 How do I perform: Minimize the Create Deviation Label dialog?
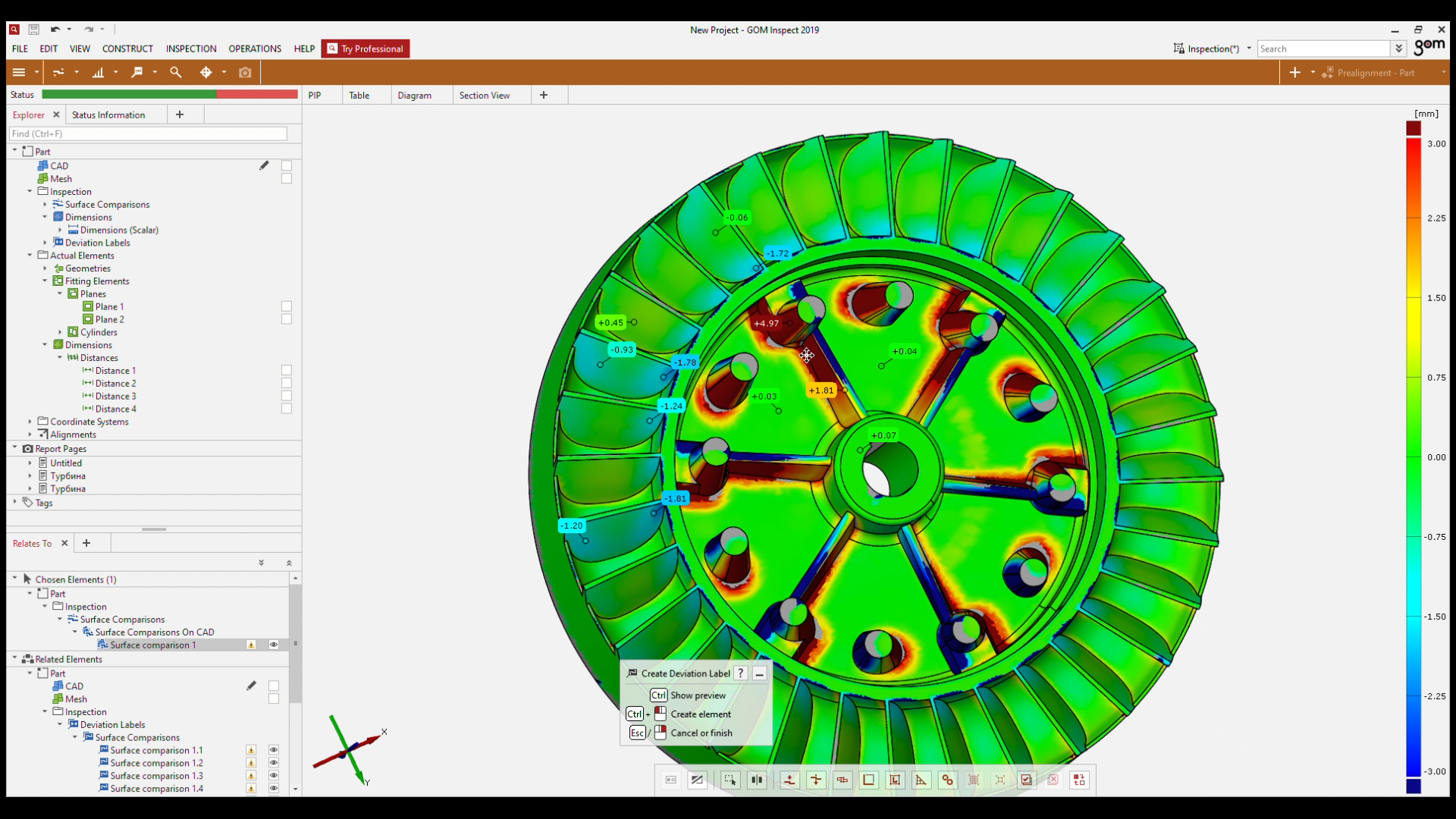(x=759, y=673)
